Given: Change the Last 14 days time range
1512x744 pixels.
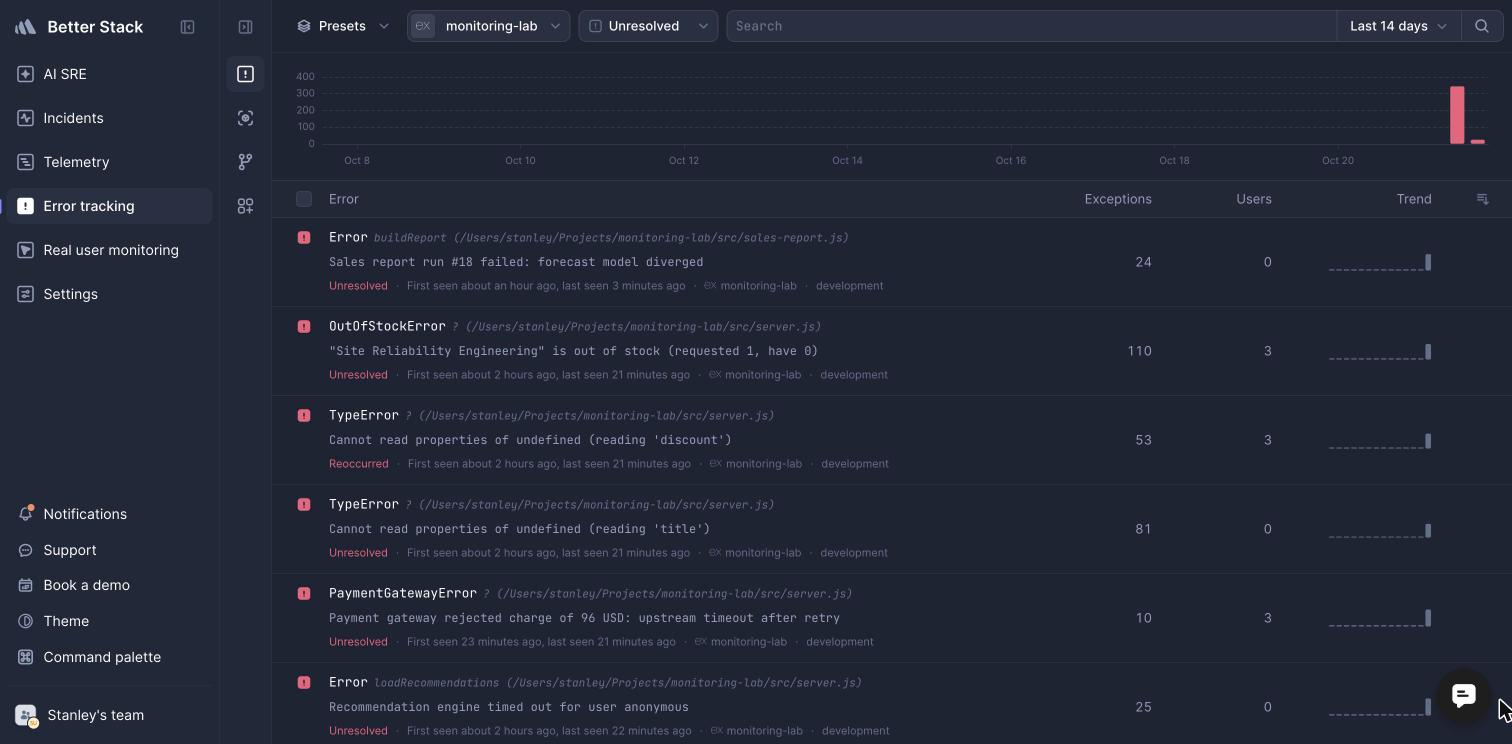Looking at the screenshot, I should point(1398,26).
